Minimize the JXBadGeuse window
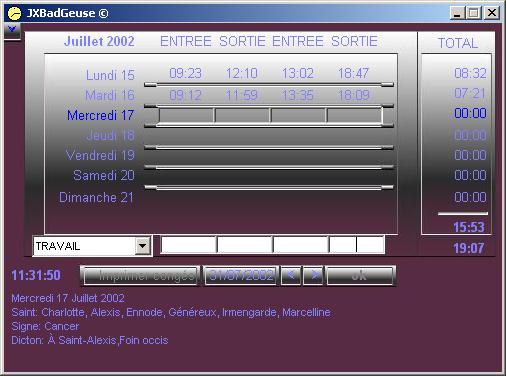506x376 pixels. (457, 13)
